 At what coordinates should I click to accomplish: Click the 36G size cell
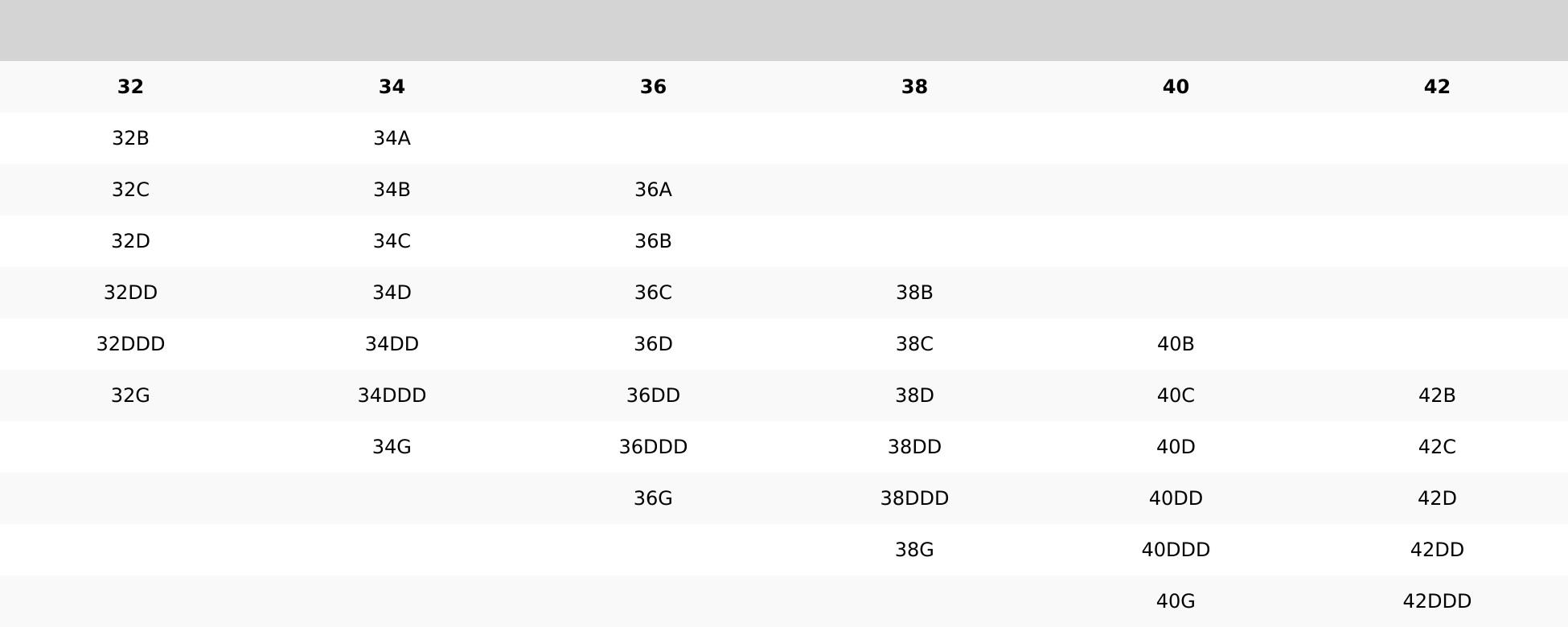pyautogui.click(x=653, y=498)
